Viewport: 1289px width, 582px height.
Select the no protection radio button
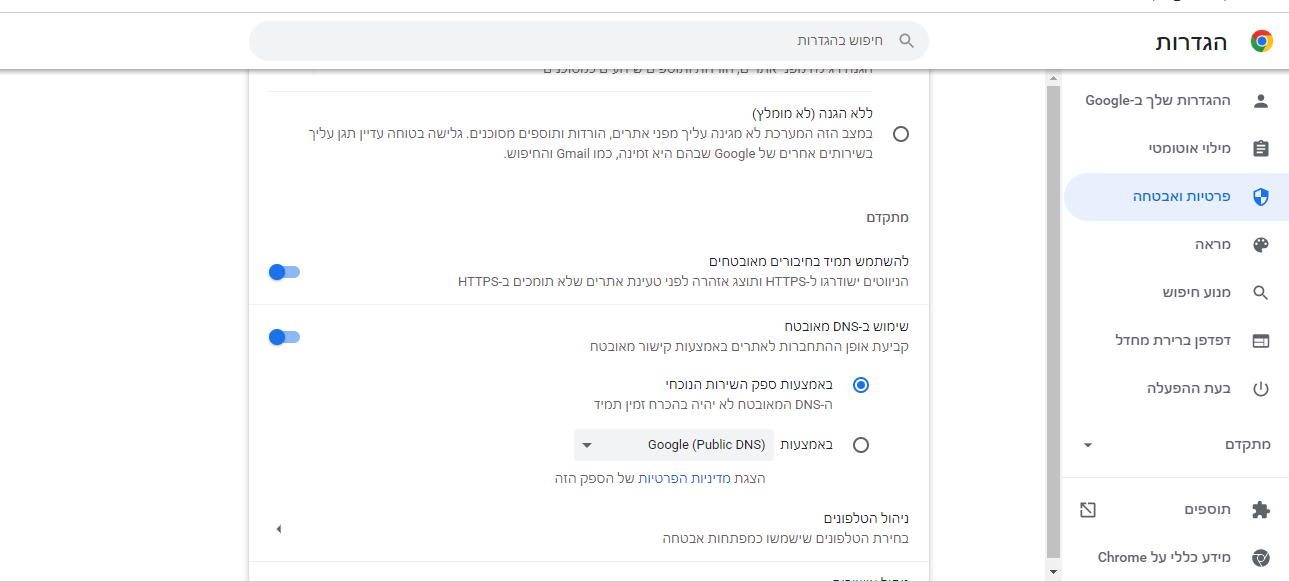coord(901,134)
